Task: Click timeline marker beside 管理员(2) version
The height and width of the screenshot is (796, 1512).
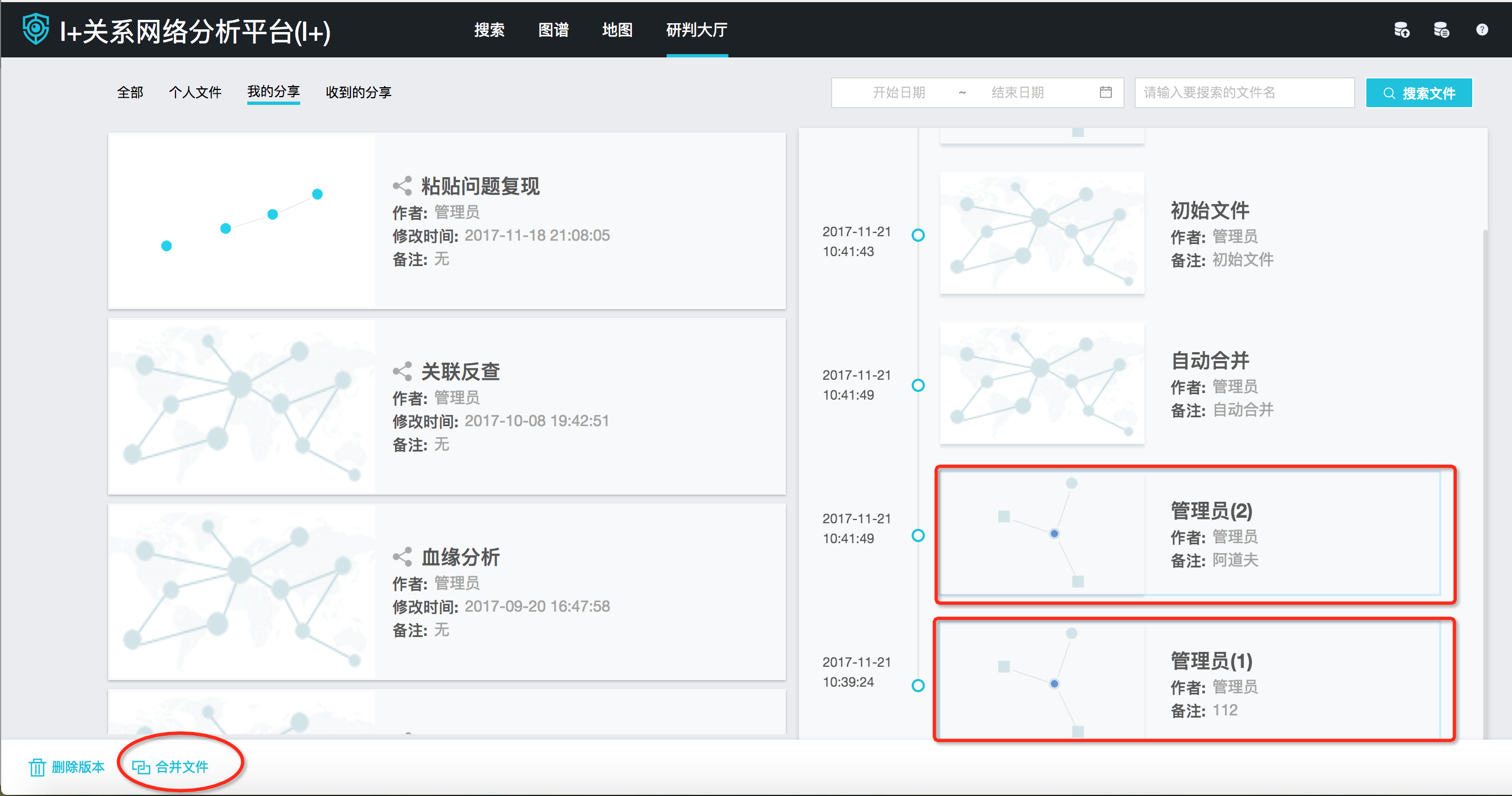Action: (918, 535)
